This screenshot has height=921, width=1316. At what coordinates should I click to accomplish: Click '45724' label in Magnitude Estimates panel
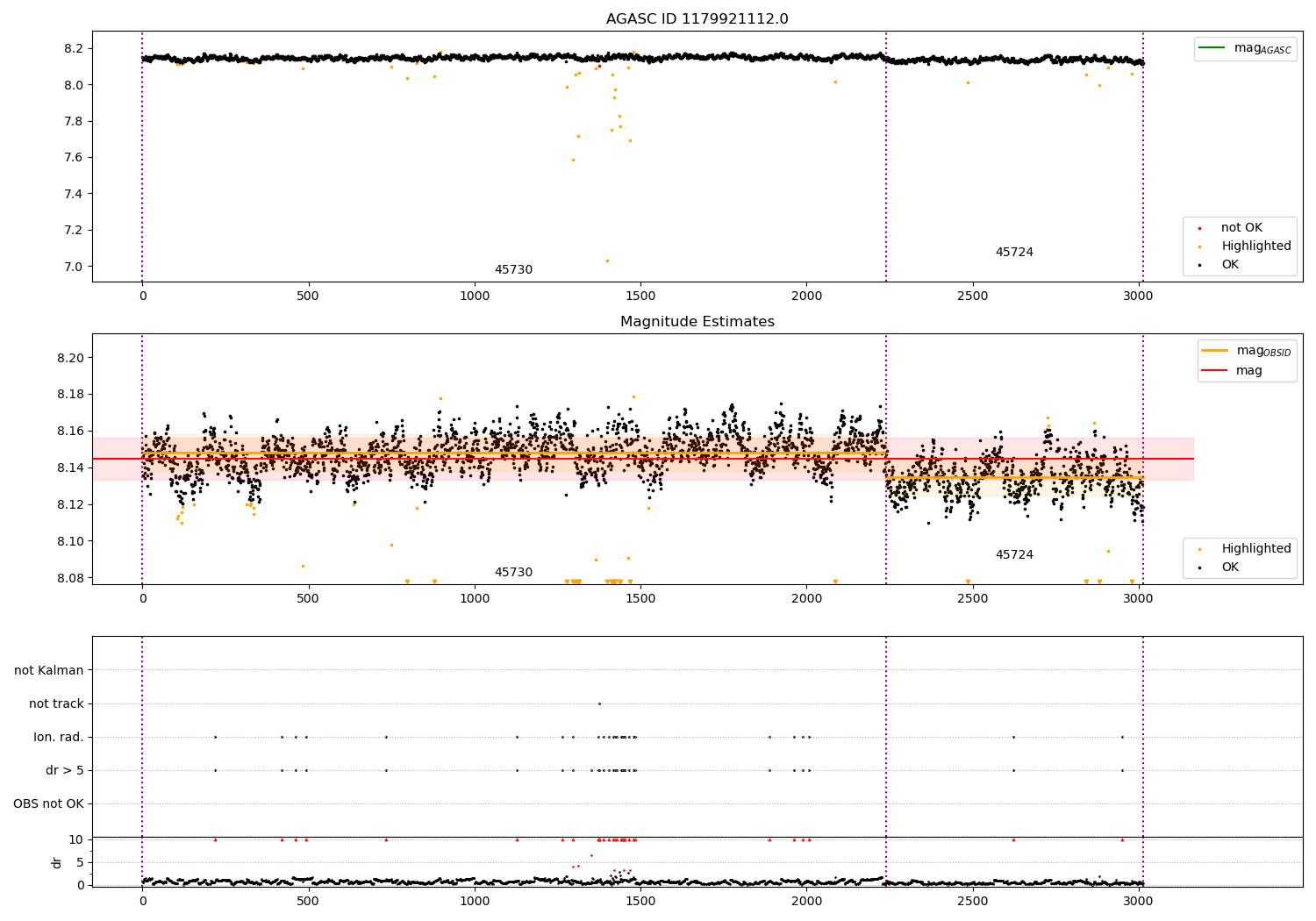[x=1014, y=555]
